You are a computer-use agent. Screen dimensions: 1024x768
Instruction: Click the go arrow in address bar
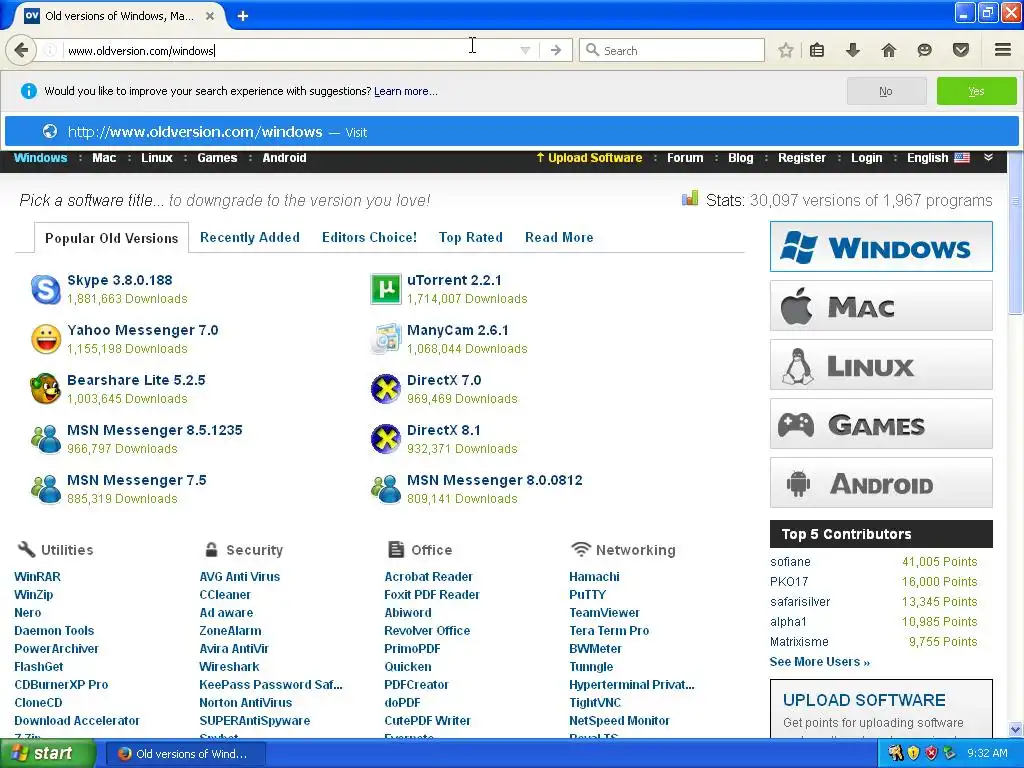(x=556, y=50)
